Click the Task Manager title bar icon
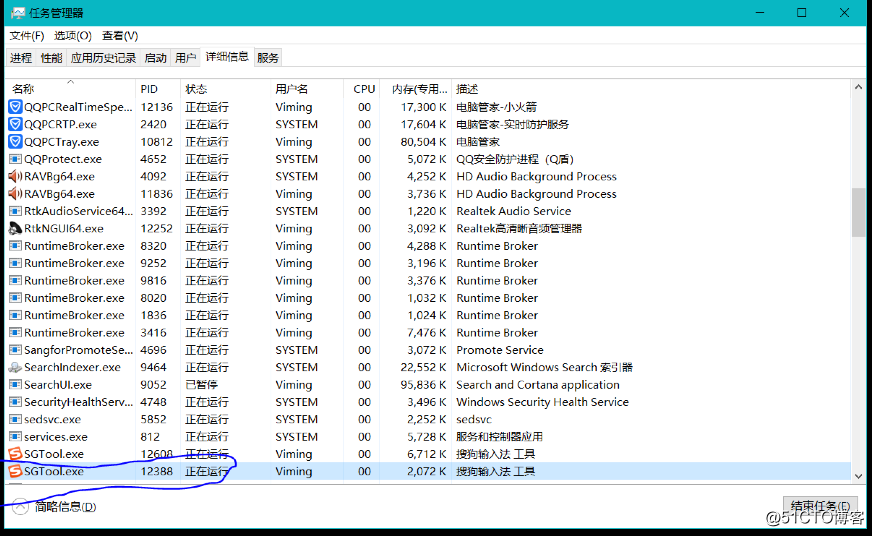874x536 pixels. click(x=18, y=13)
